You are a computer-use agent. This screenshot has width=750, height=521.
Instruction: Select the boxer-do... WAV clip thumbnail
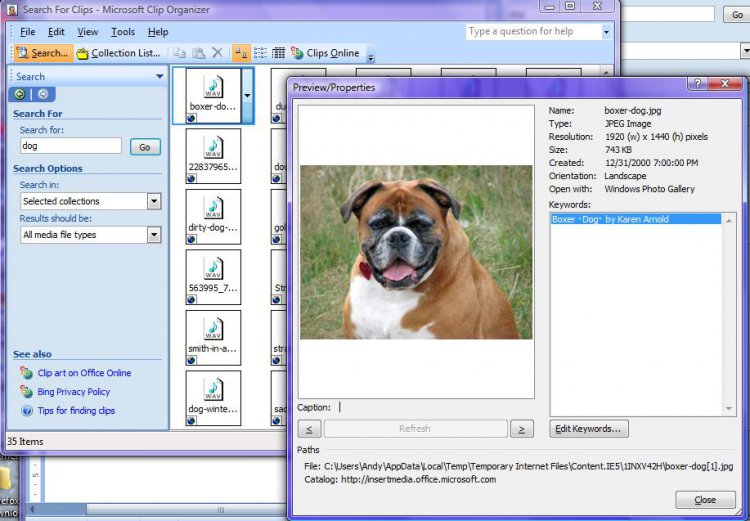(213, 96)
